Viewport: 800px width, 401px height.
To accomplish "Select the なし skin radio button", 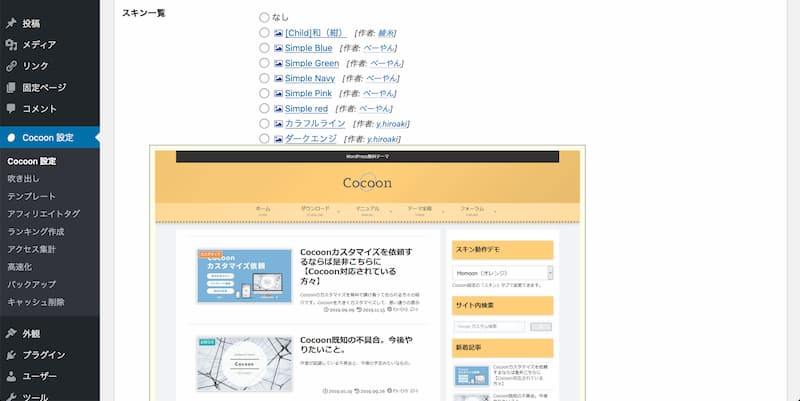I will coord(264,17).
